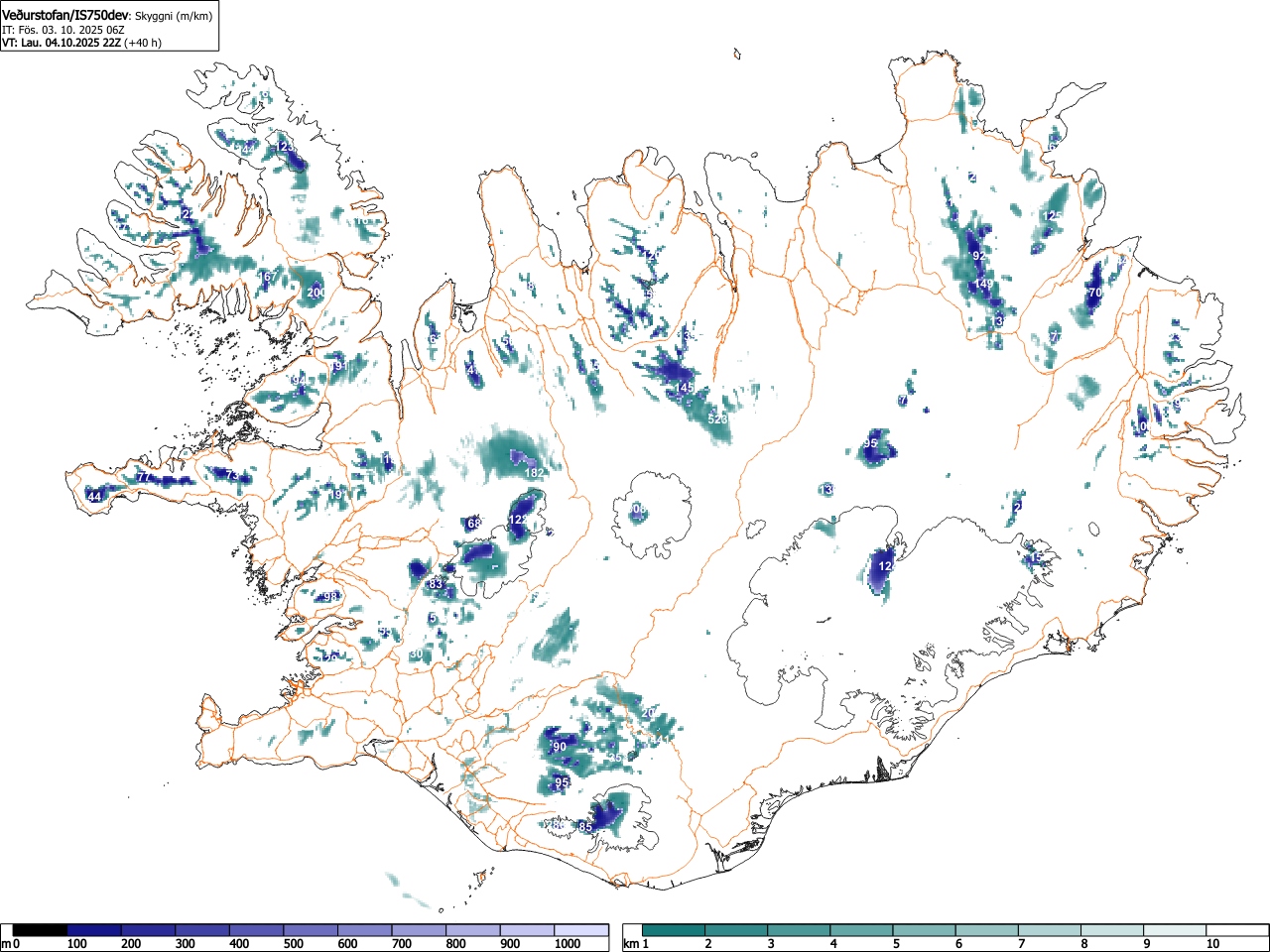
Task: Click the title 'Veðurstofan/IS750dev' in the header
Action: [65, 16]
